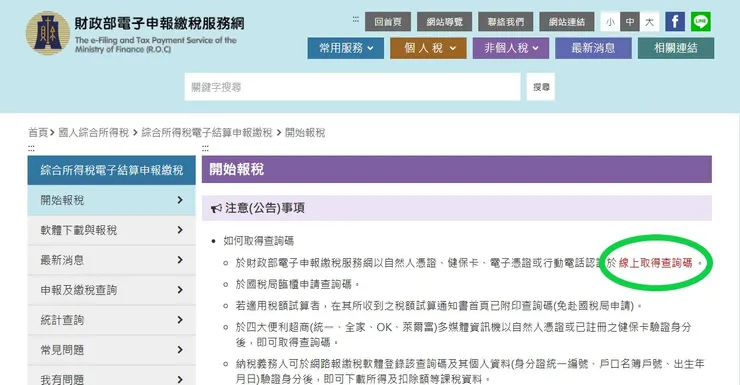
Task: Click chevron arrow on 統計查詢 row
Action: pyautogui.click(x=180, y=320)
